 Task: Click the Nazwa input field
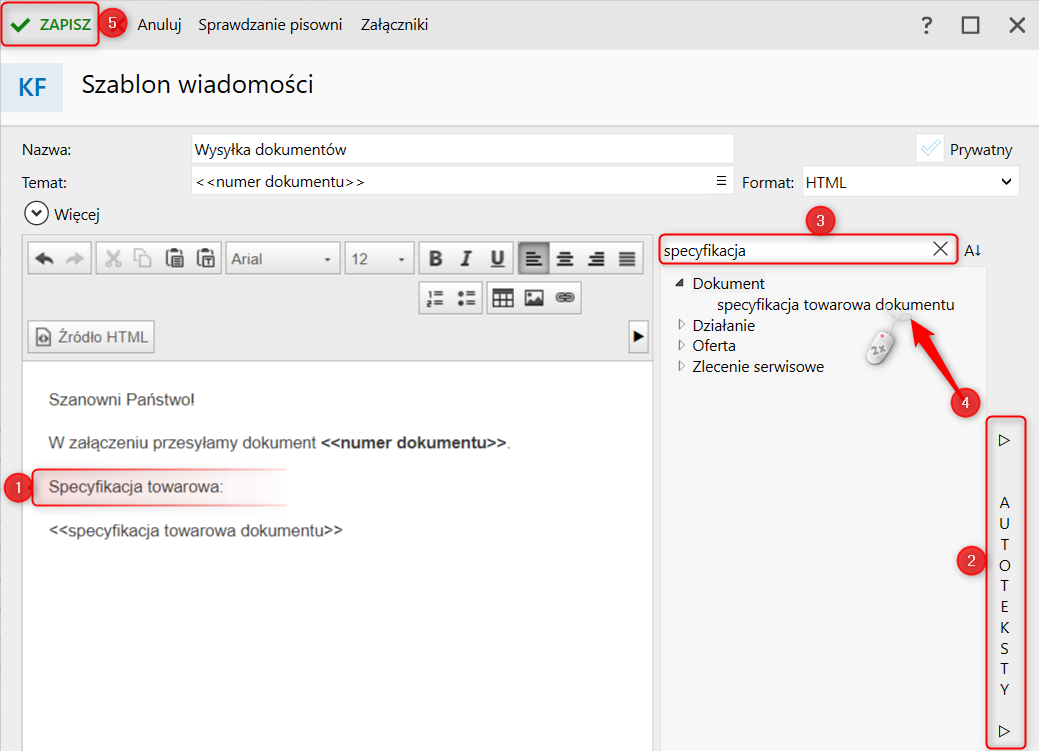pyautogui.click(x=463, y=149)
